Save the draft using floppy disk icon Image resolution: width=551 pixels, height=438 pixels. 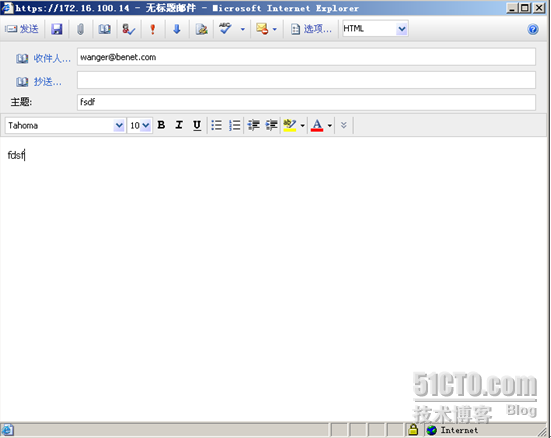tap(57, 29)
